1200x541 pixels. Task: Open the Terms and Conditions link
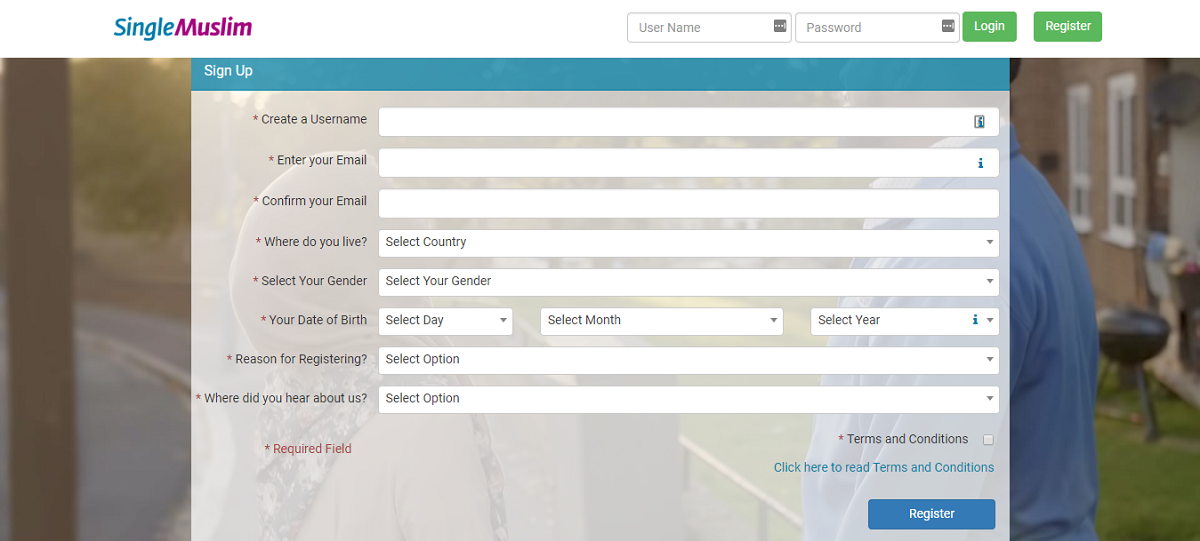click(883, 467)
